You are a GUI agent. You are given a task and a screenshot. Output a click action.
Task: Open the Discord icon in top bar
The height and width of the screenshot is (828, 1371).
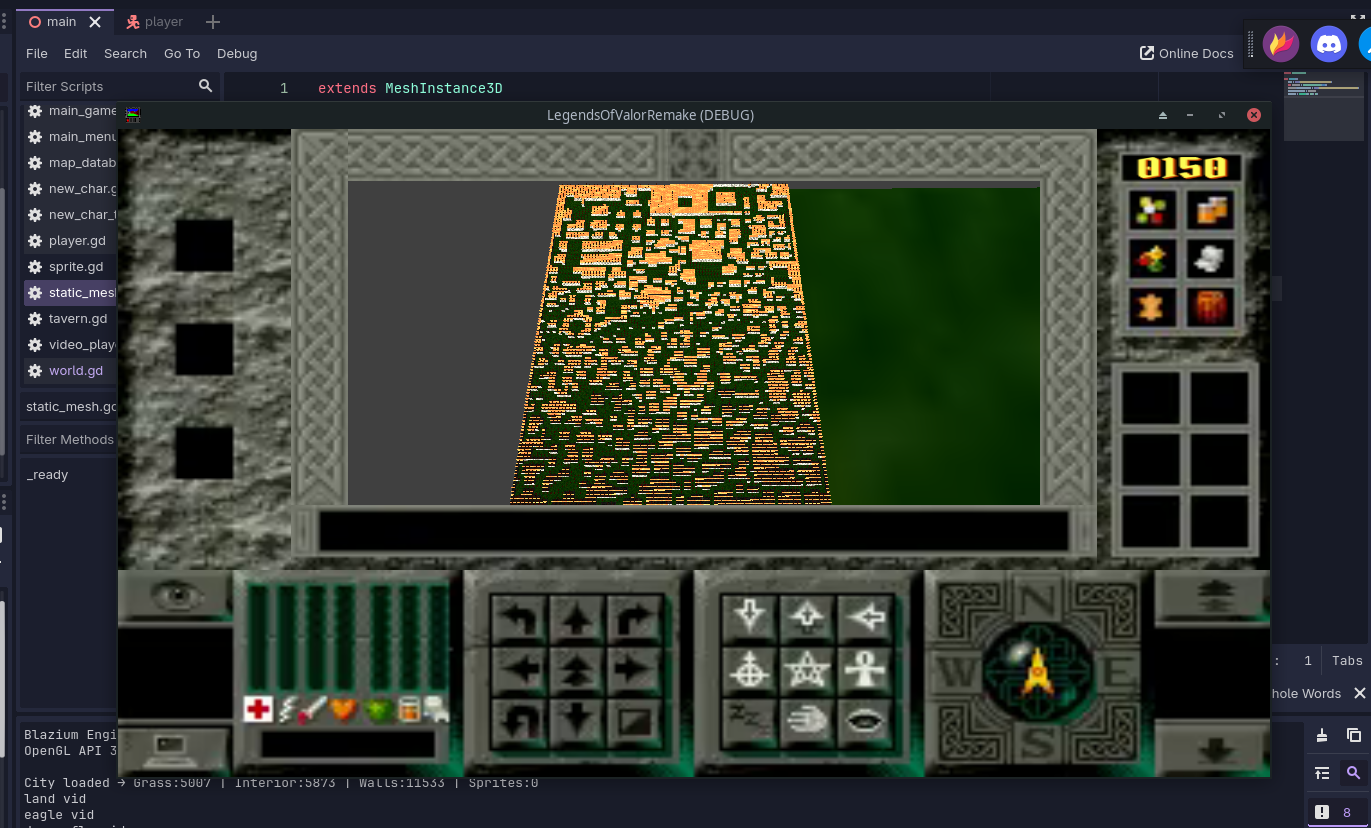(1328, 44)
